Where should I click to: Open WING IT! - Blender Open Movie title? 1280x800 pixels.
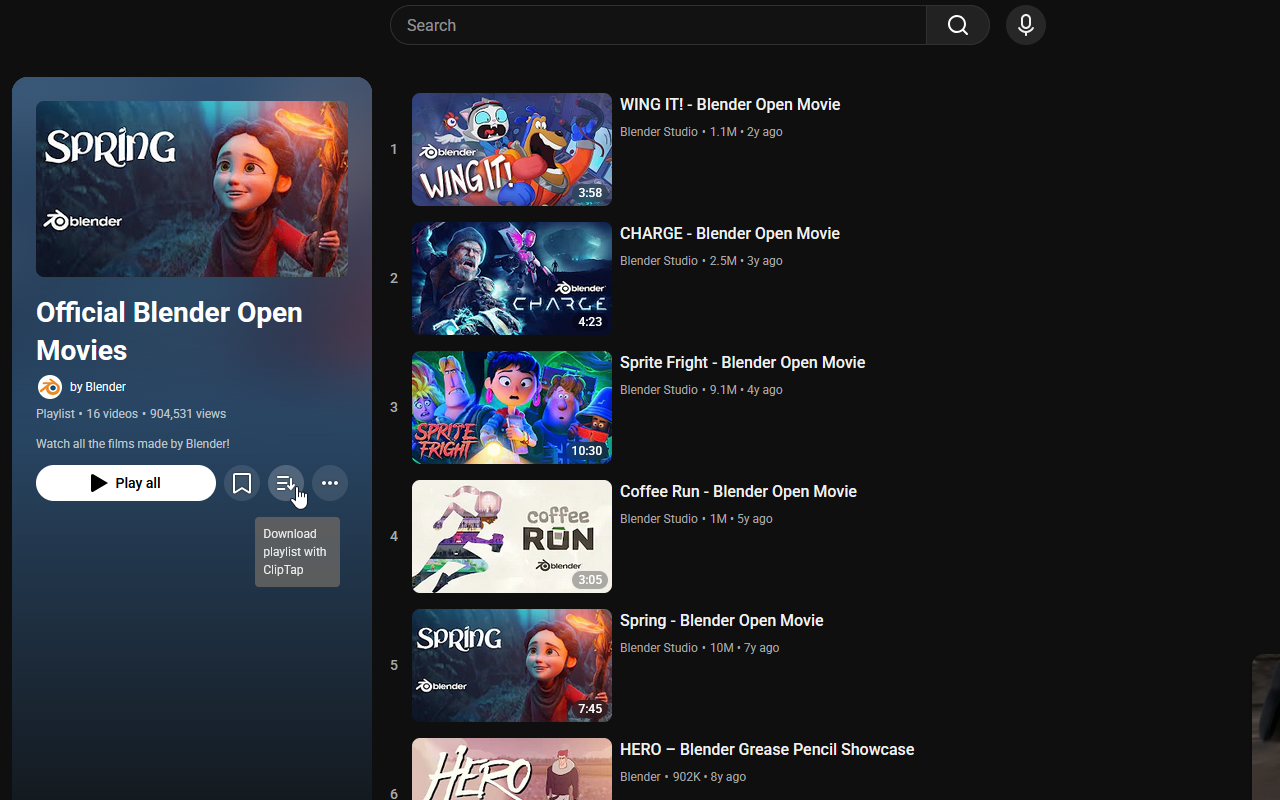tap(730, 104)
